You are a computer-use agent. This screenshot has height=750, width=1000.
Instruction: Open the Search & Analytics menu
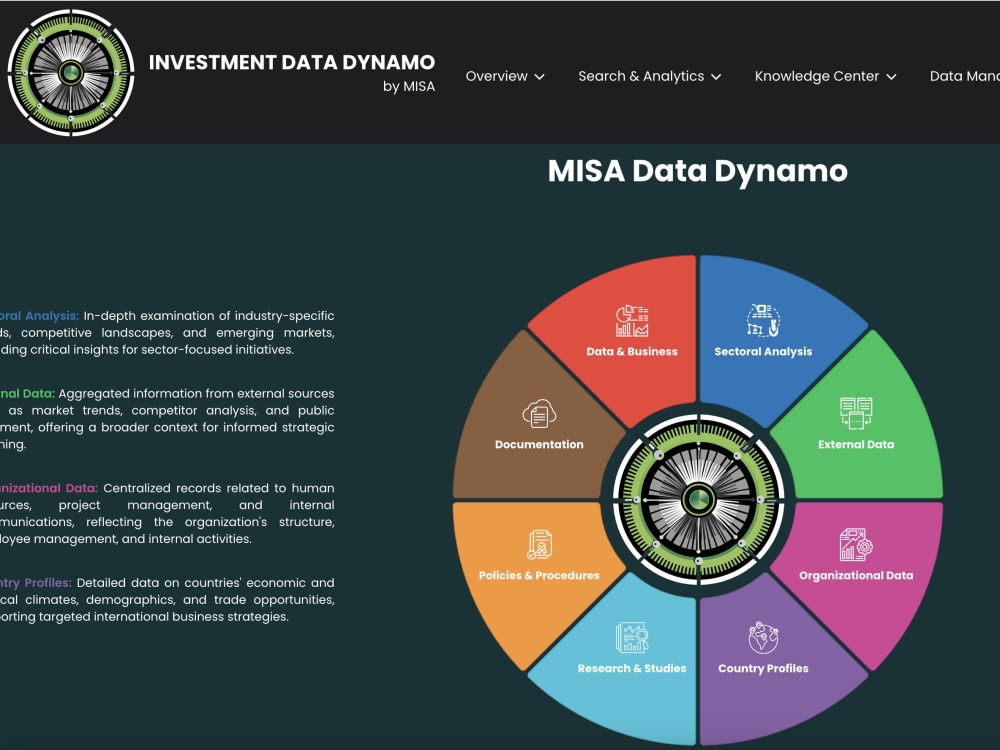(x=650, y=76)
